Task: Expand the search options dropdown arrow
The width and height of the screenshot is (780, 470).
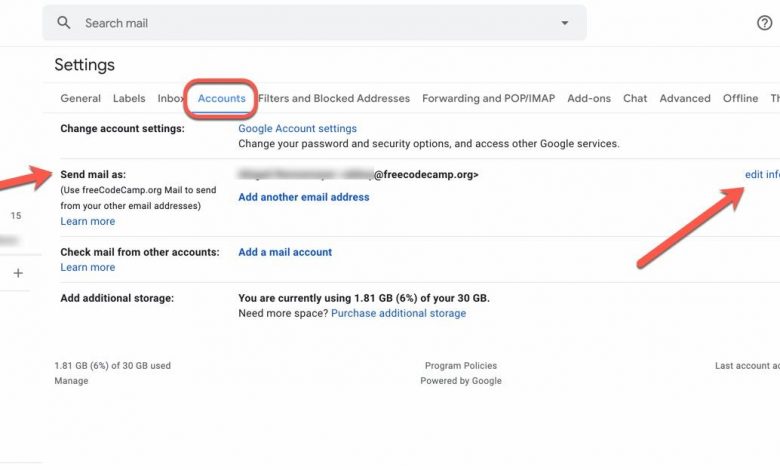Action: [x=564, y=23]
